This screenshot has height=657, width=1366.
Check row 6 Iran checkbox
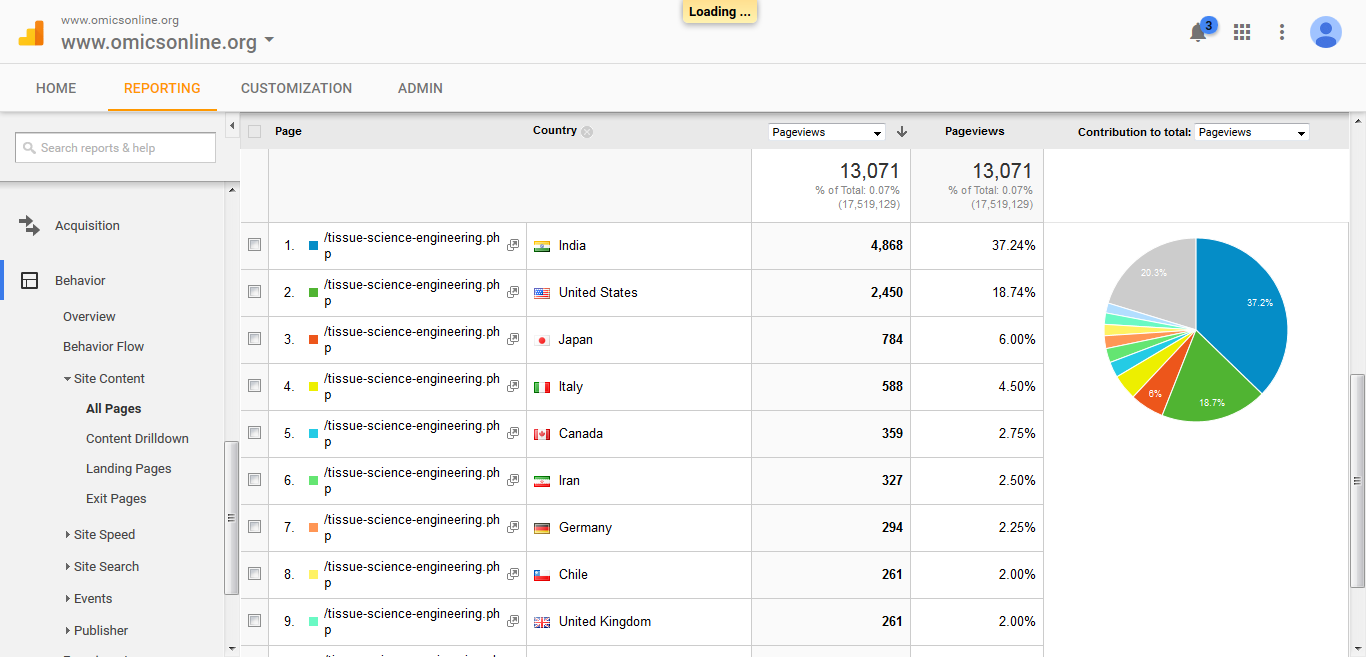click(x=254, y=480)
